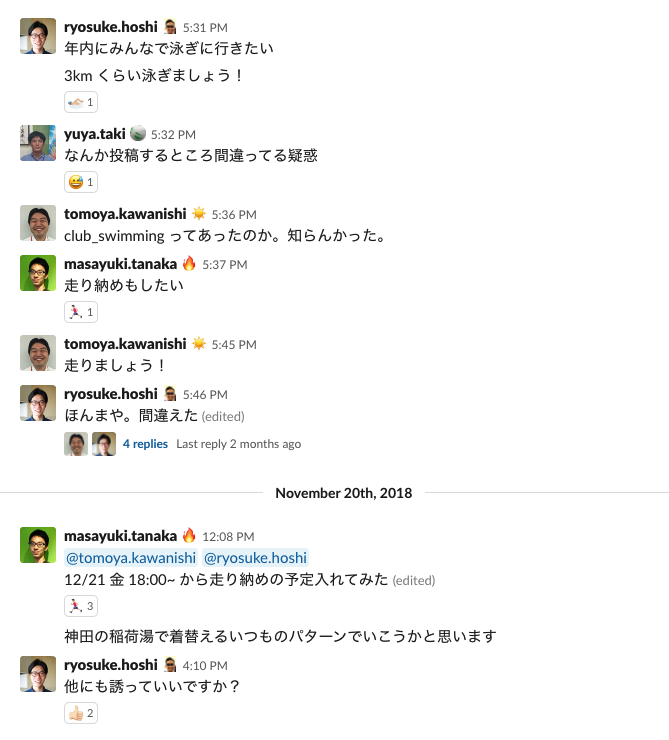The height and width of the screenshot is (740, 669).
Task: Click tomoya.kawanishi's avatar at 5:36 PM message
Action: click(38, 223)
